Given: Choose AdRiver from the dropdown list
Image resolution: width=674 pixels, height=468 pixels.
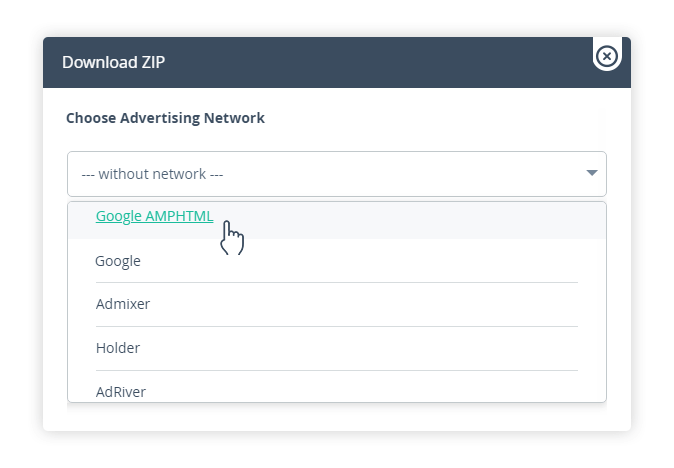Looking at the screenshot, I should pyautogui.click(x=337, y=387).
